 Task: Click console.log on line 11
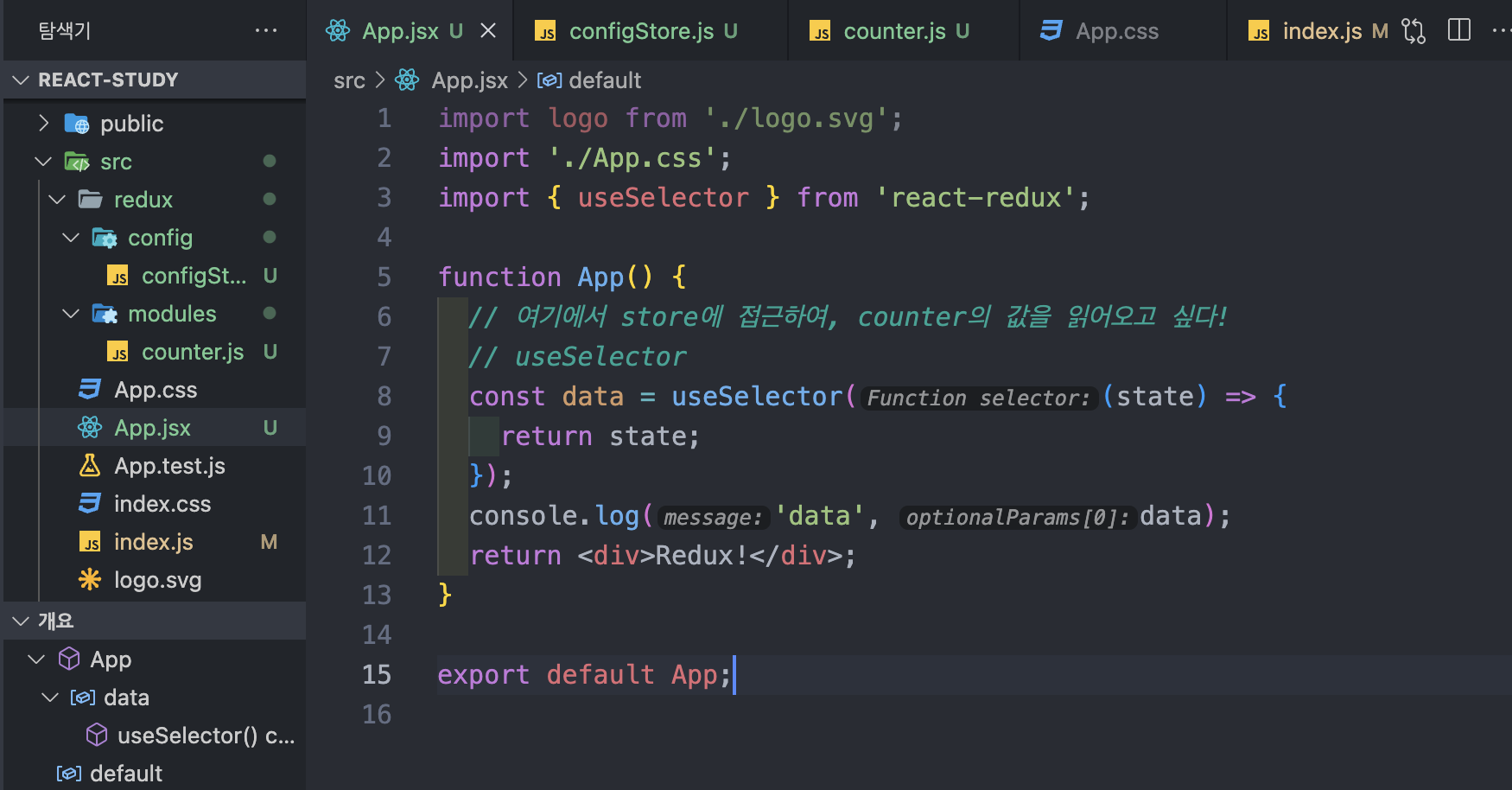coord(554,516)
